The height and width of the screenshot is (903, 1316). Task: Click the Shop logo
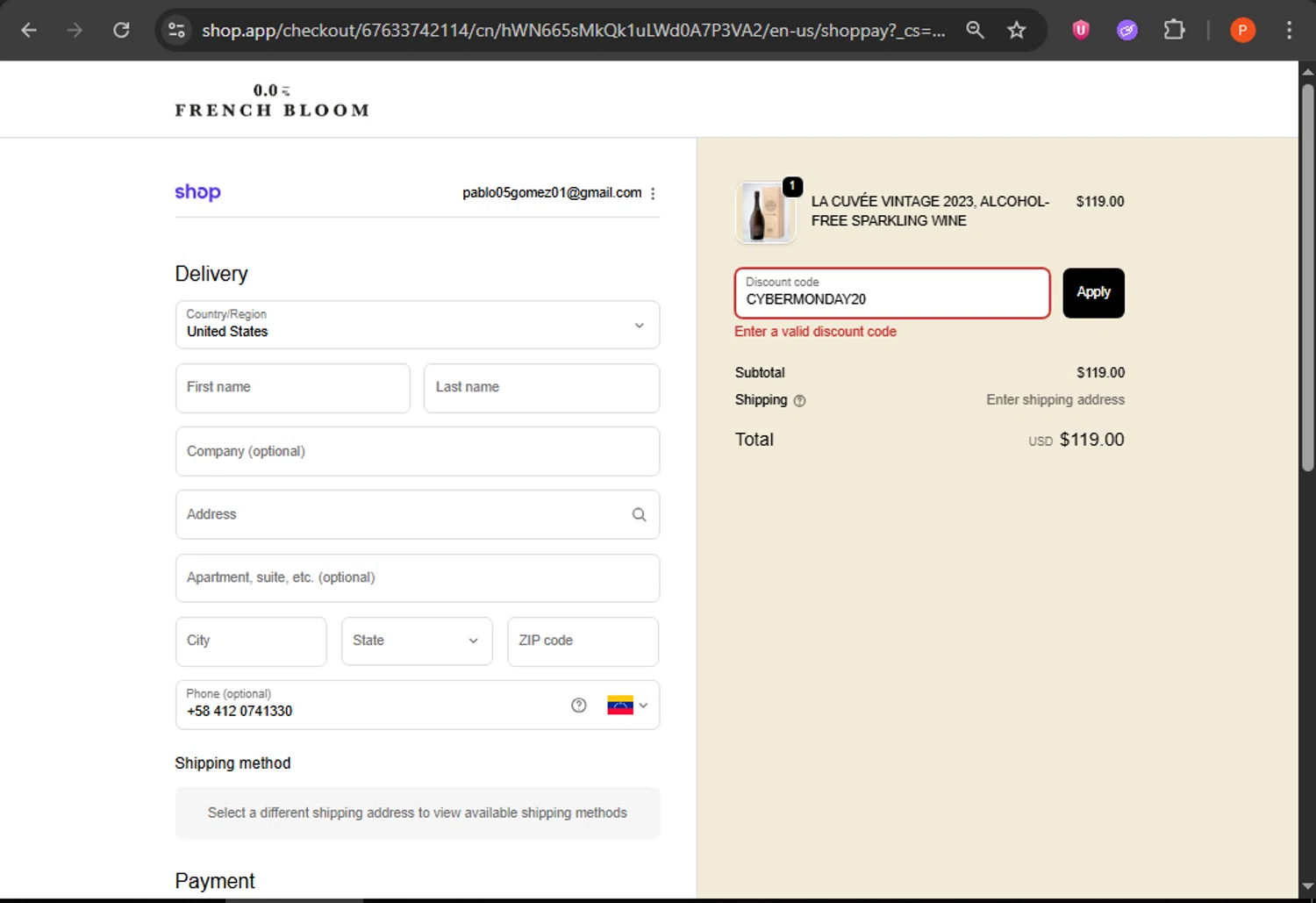point(197,192)
